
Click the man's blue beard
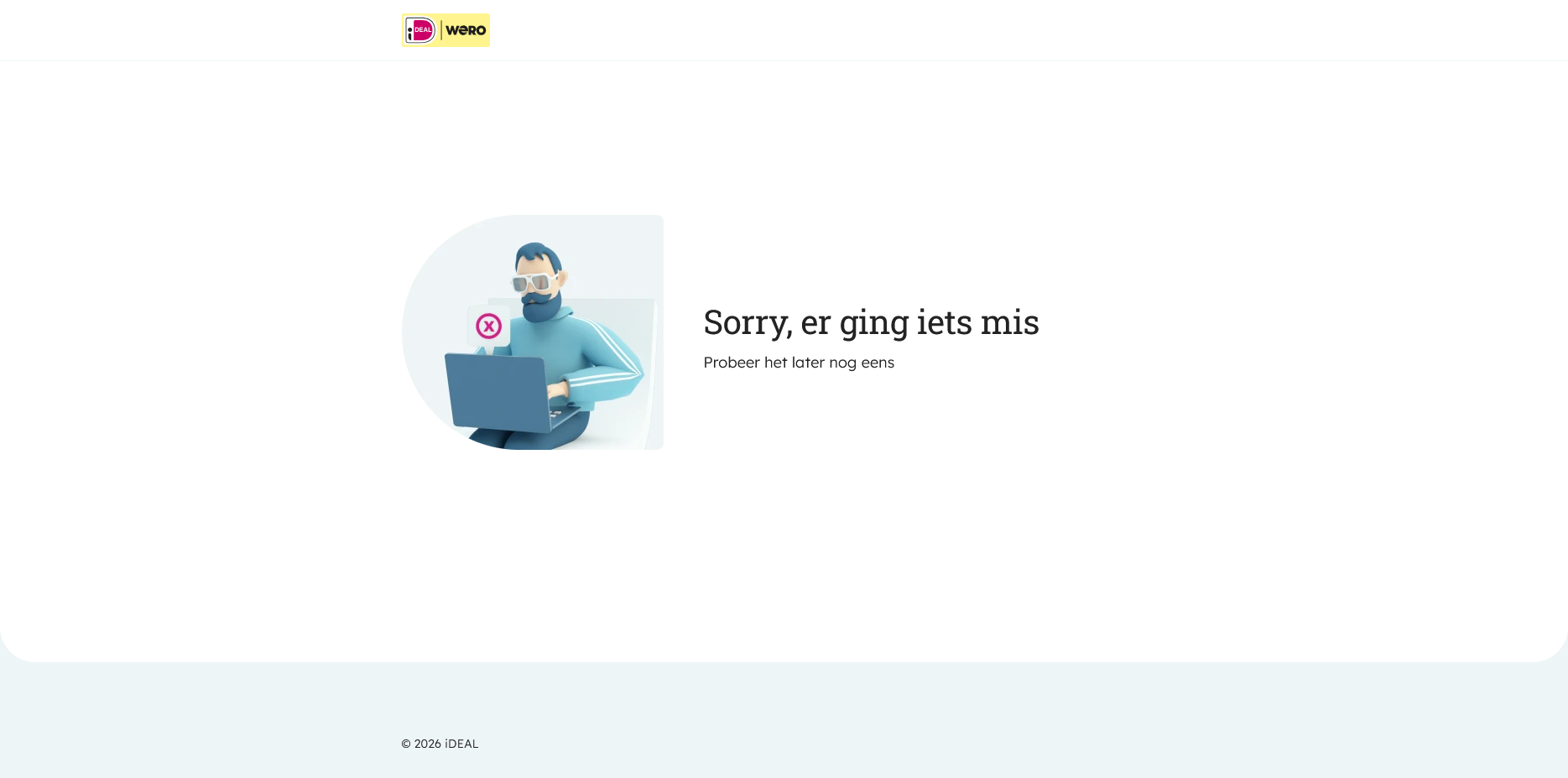click(542, 305)
